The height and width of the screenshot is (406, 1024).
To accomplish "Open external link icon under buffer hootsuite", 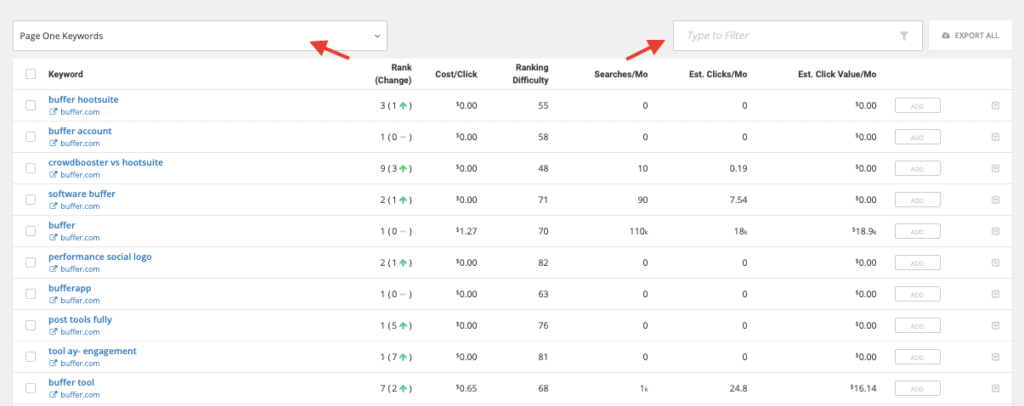I will (x=53, y=112).
